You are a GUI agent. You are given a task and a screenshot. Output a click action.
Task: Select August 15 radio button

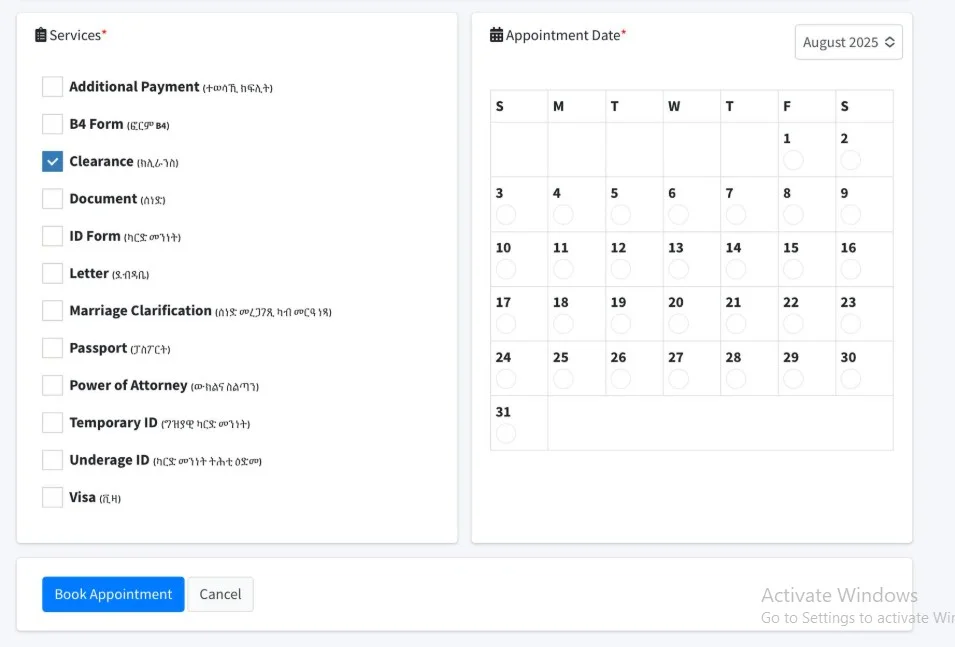pyautogui.click(x=793, y=269)
